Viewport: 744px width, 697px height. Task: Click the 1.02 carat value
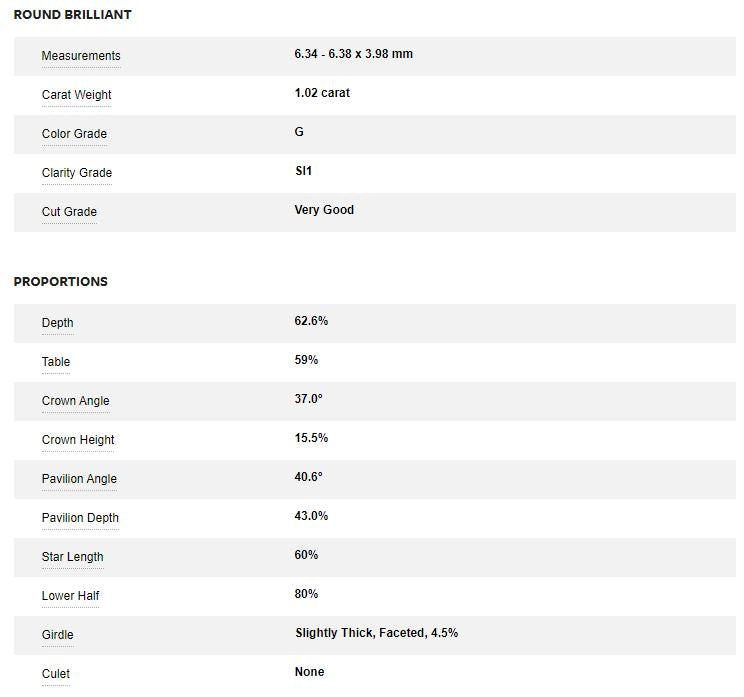click(x=322, y=93)
